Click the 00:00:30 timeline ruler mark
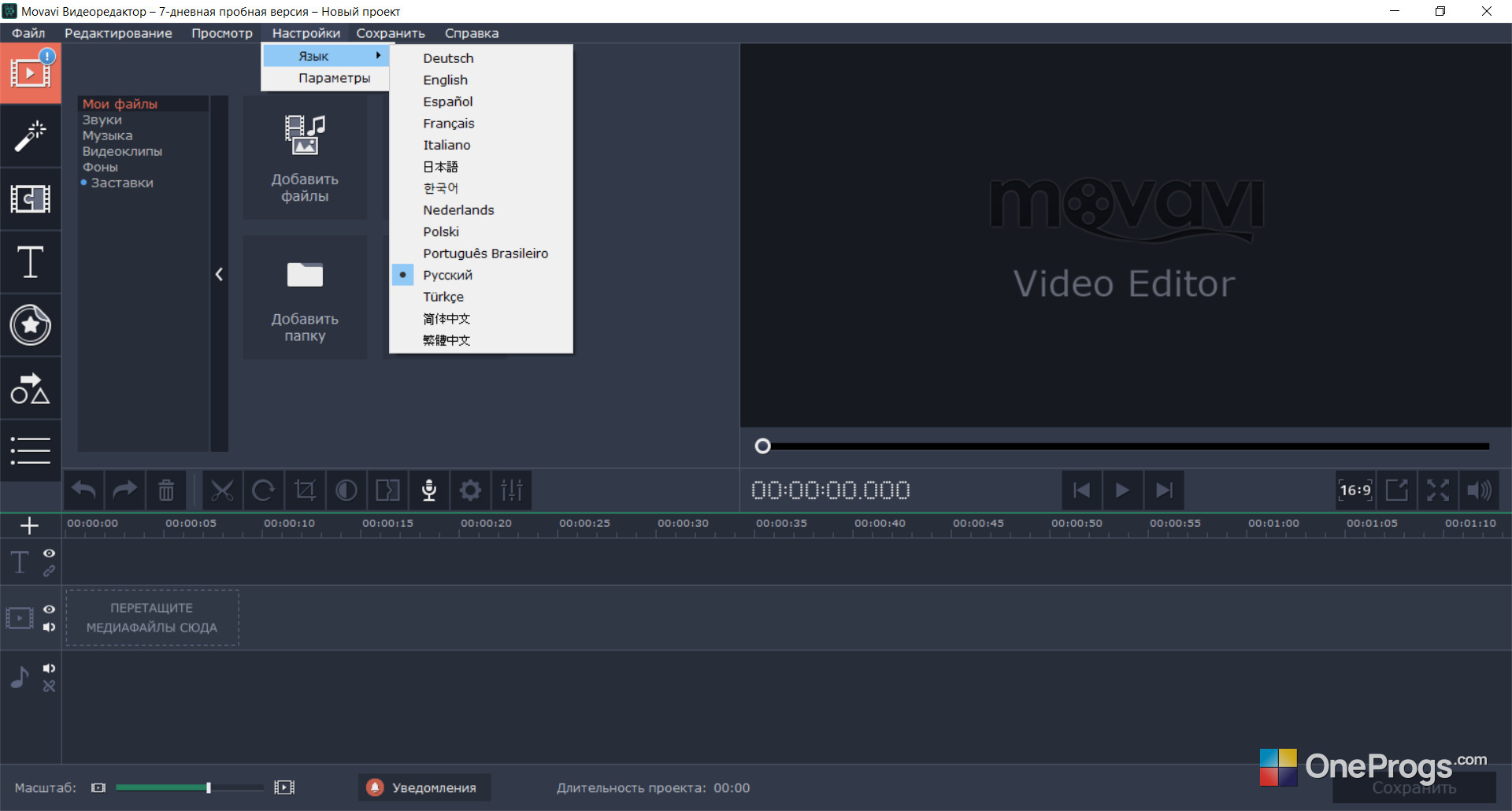Viewport: 1512px width, 811px height. (683, 523)
